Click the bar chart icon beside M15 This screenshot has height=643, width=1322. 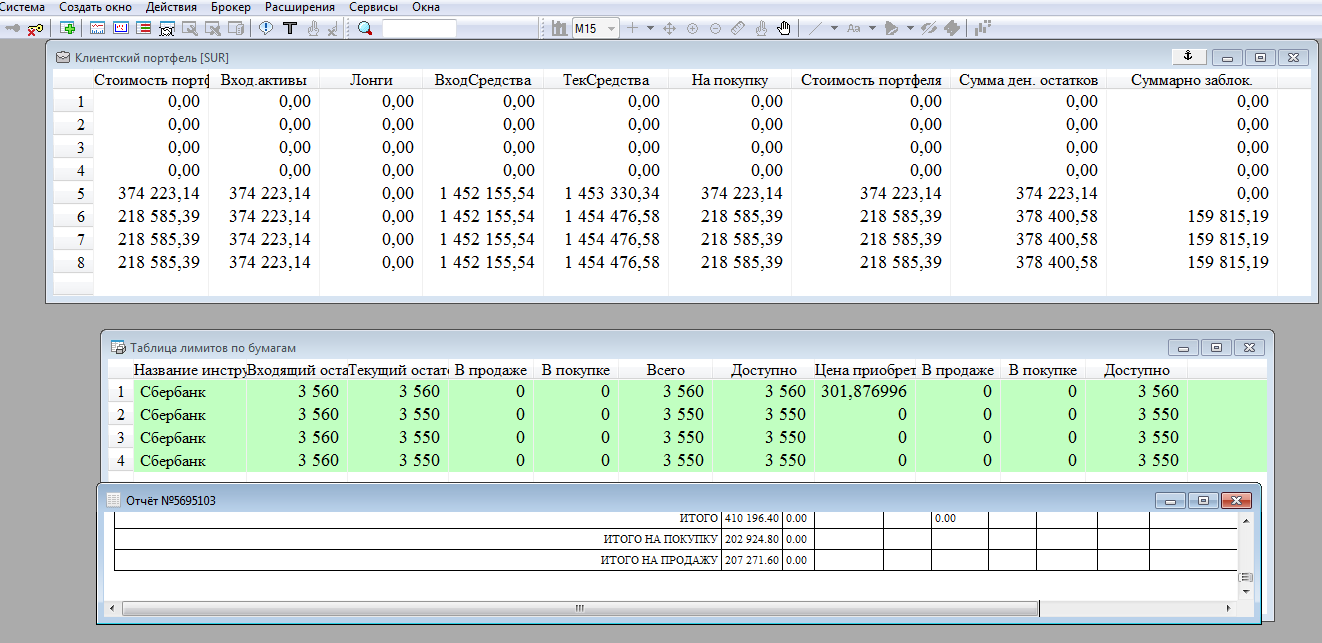pyautogui.click(x=558, y=28)
